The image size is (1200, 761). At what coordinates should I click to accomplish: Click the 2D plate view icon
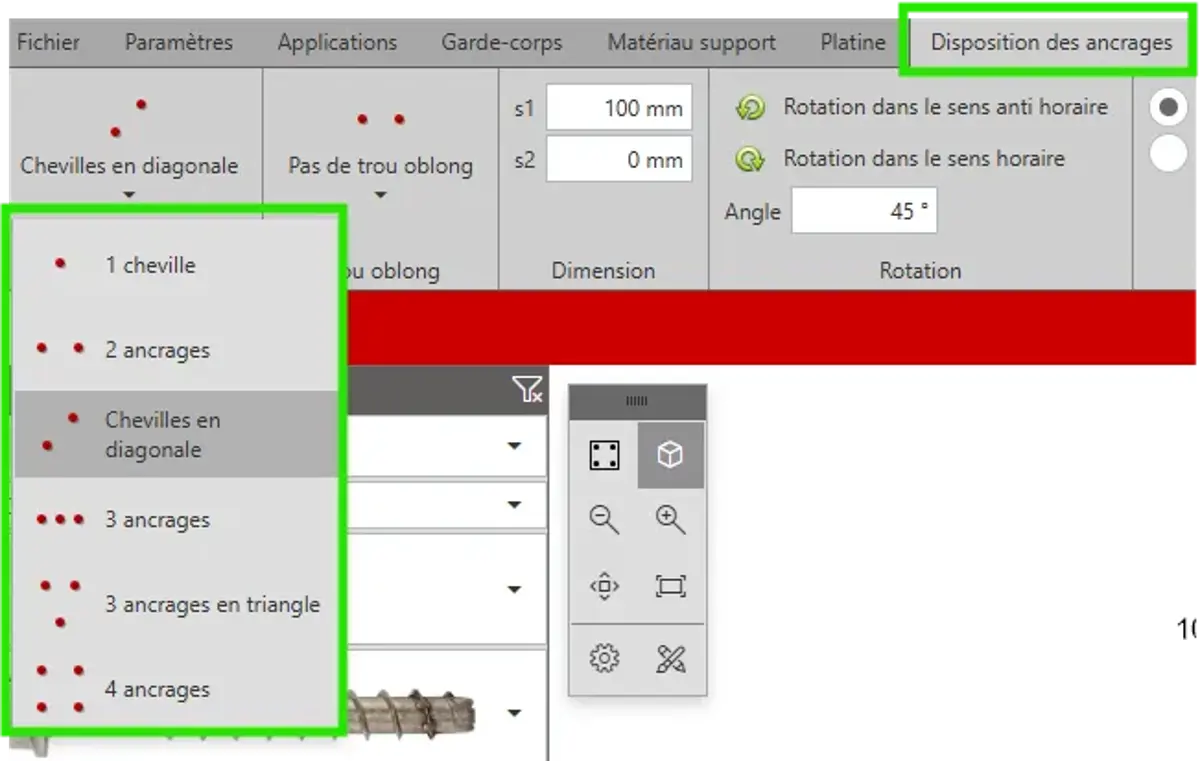click(x=604, y=455)
